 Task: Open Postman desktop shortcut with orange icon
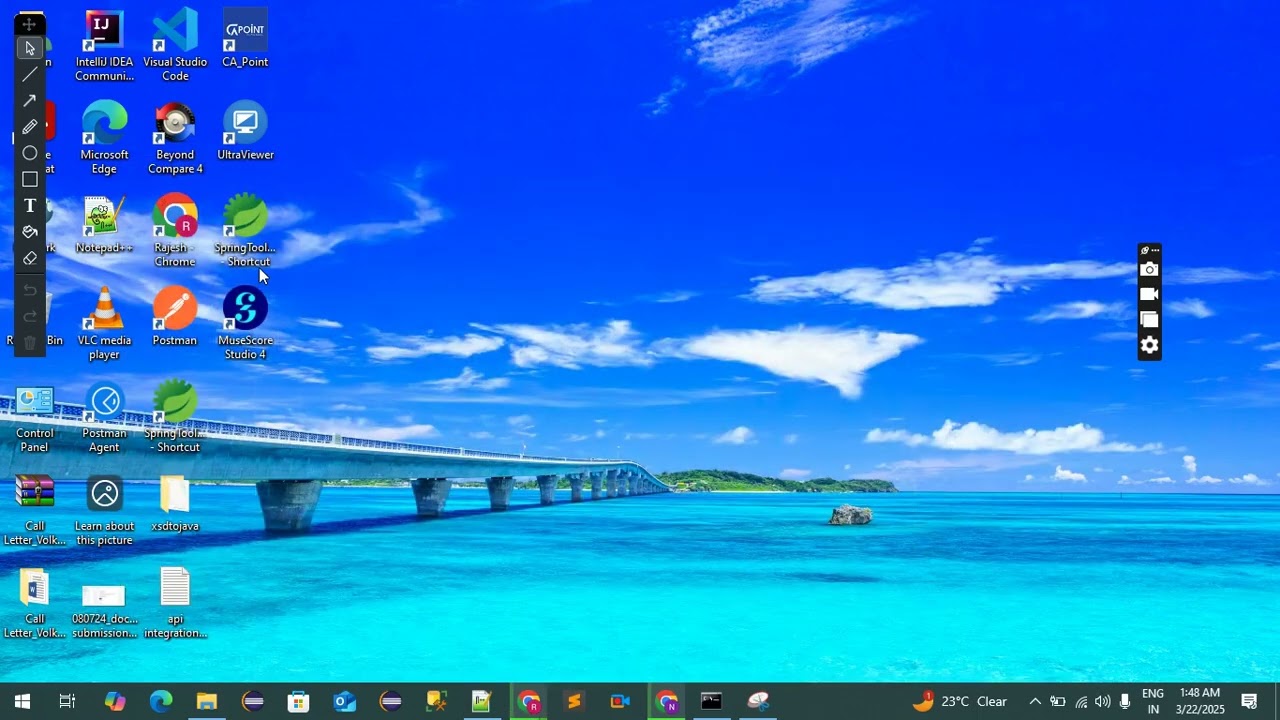click(x=175, y=317)
